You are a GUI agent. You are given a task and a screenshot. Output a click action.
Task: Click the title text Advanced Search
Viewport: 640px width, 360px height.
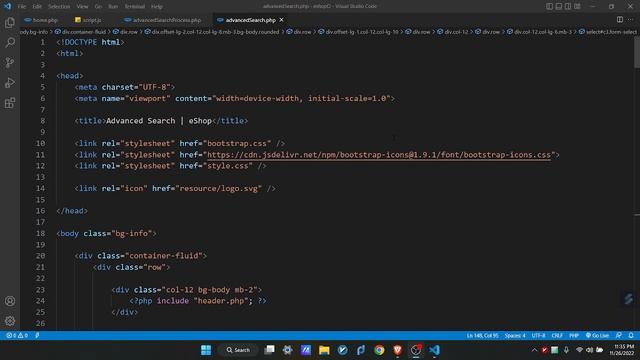point(140,121)
